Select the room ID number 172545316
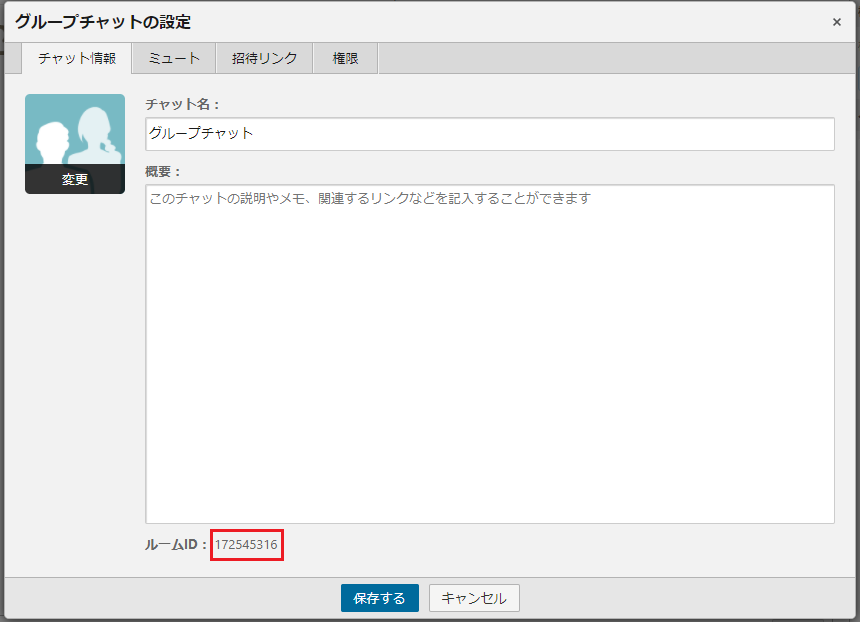The height and width of the screenshot is (622, 860). (246, 545)
